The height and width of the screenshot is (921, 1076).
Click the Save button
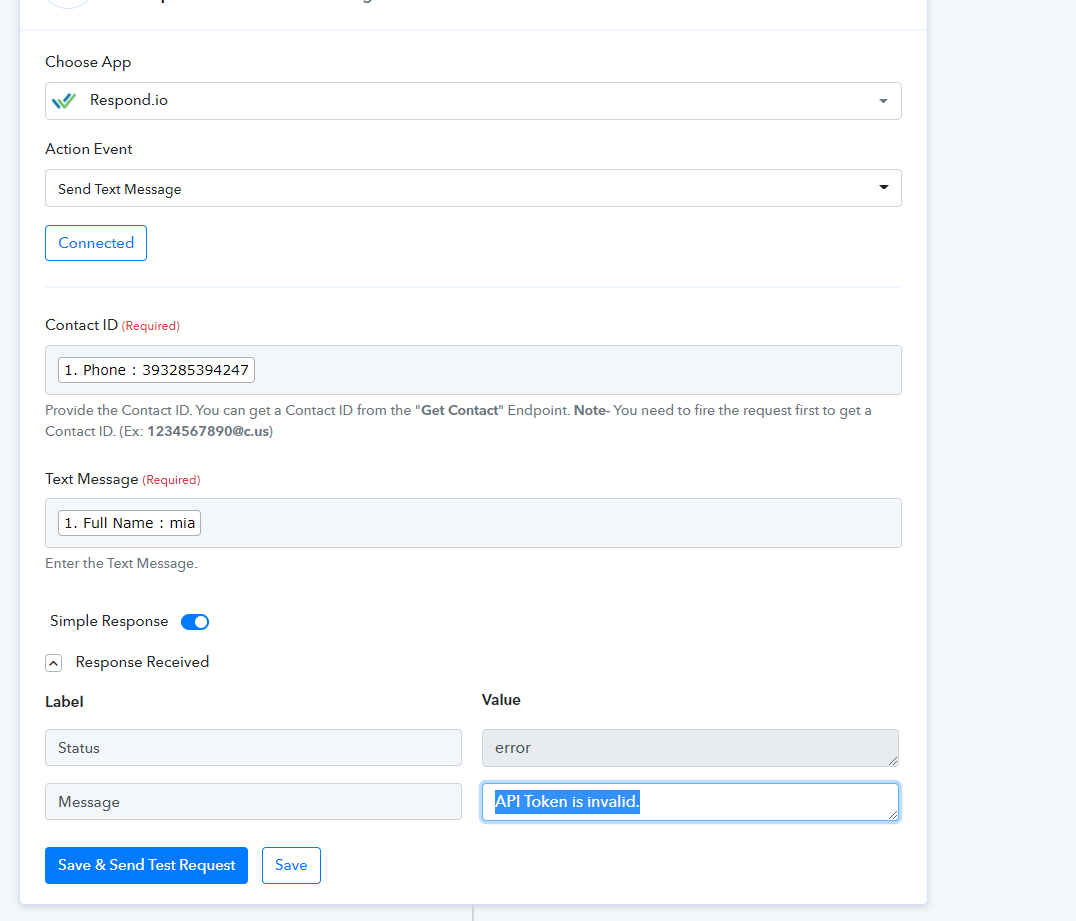(291, 865)
